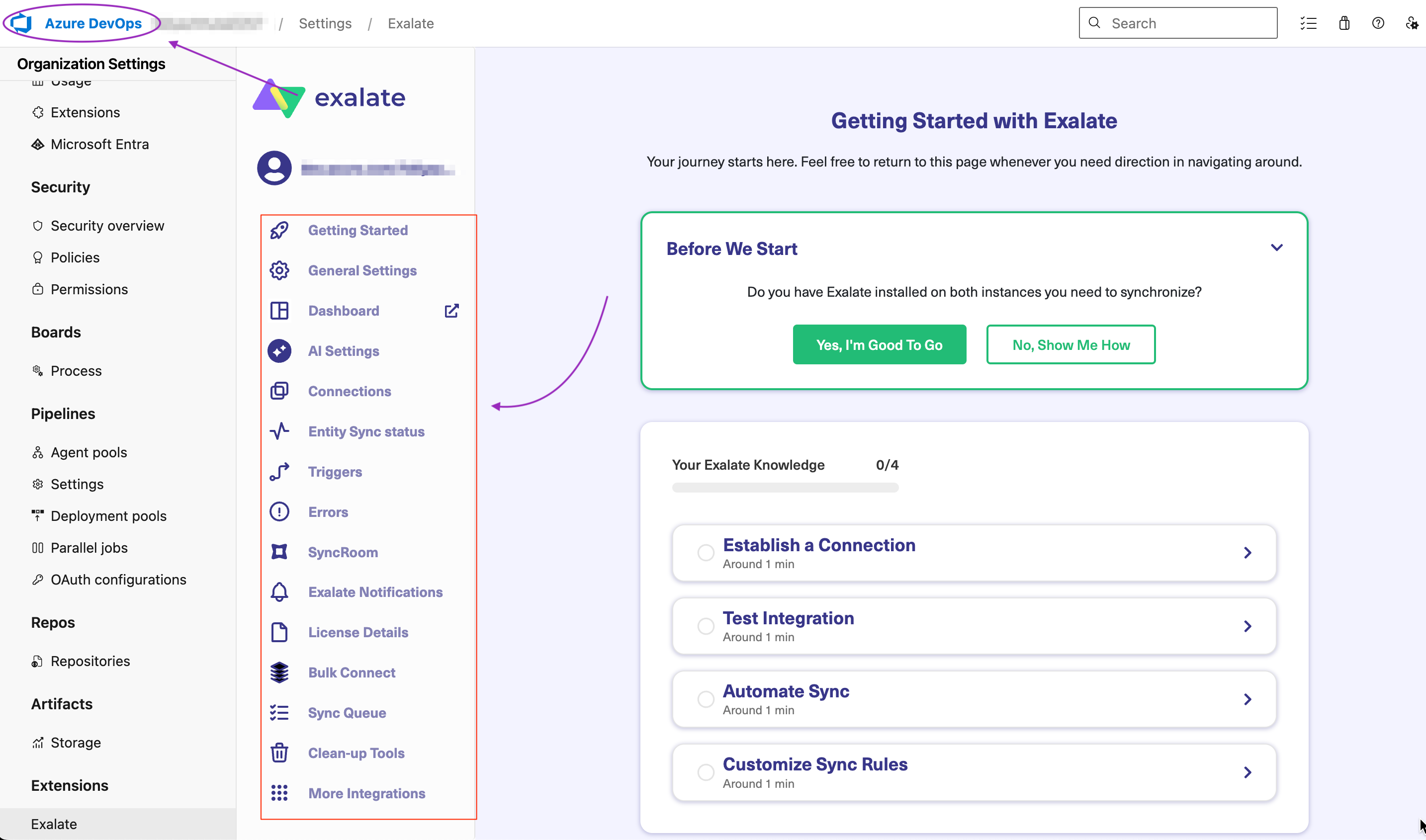Open Connections in Exalate menu

[349, 391]
